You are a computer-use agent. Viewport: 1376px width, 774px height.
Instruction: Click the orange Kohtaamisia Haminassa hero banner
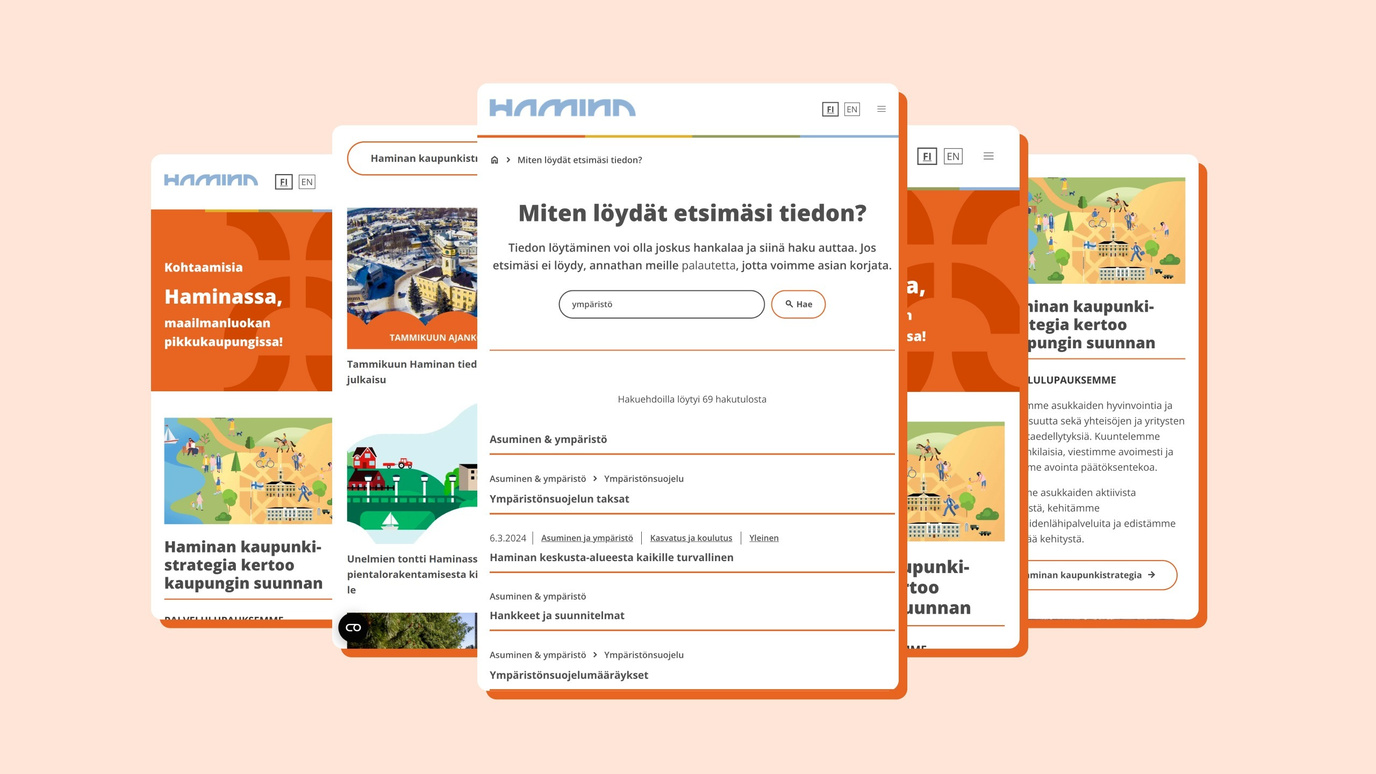[x=241, y=301]
